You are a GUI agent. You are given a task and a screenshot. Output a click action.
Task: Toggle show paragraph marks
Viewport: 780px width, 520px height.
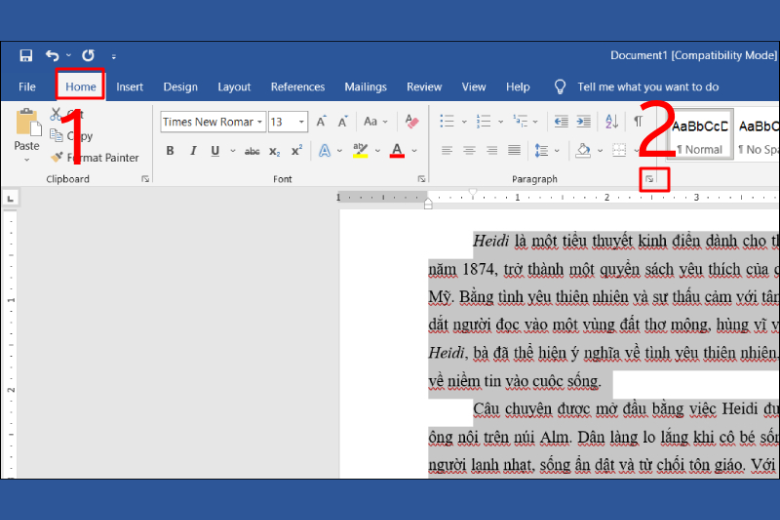[638, 121]
